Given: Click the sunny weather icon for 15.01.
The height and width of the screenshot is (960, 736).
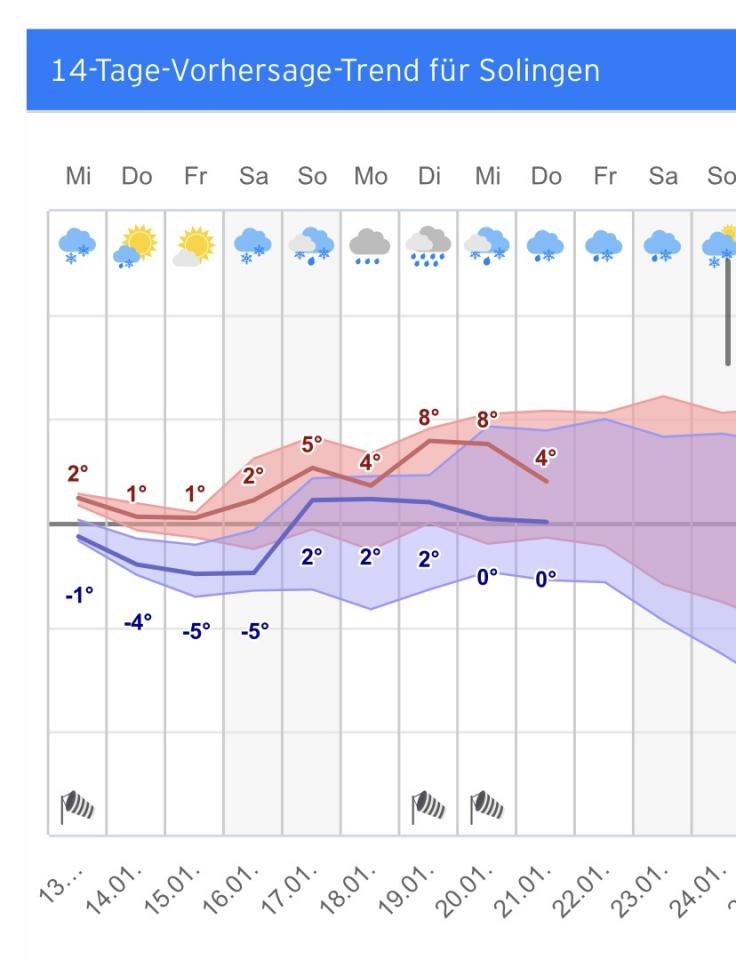Looking at the screenshot, I should pyautogui.click(x=194, y=245).
